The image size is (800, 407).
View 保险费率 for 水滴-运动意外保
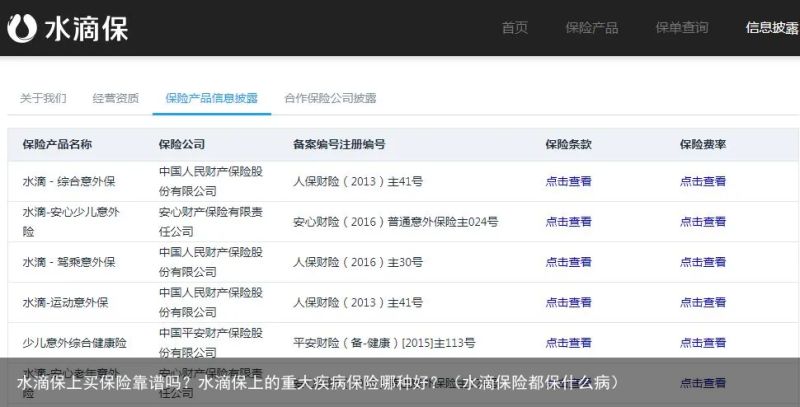703,302
